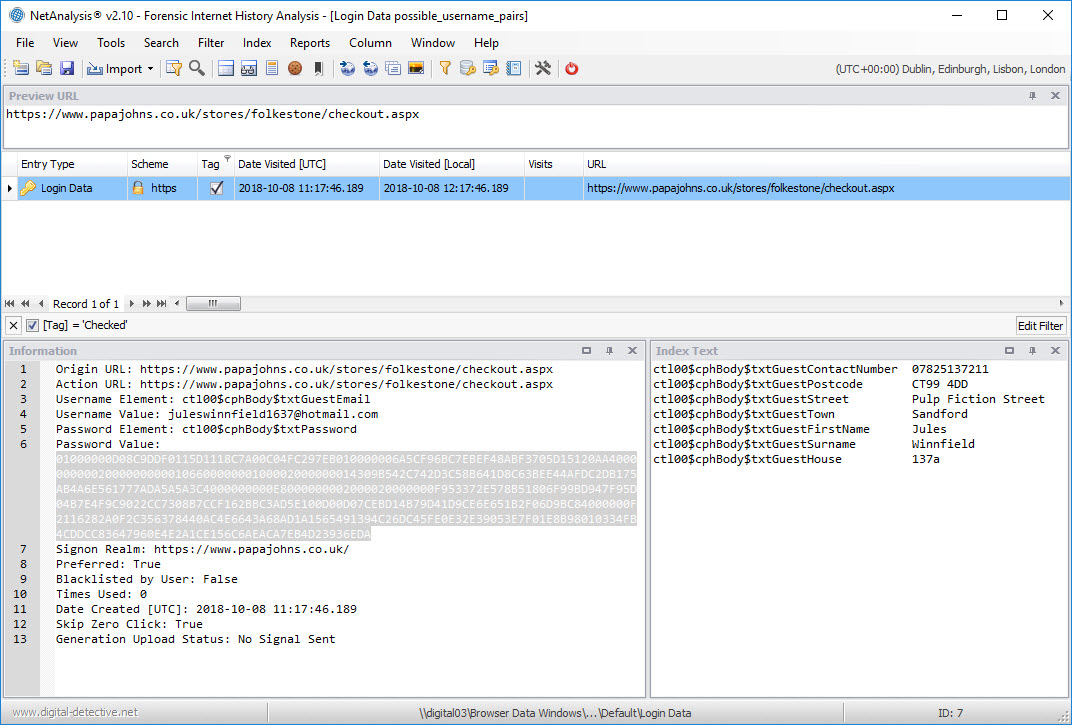1072x725 pixels.
Task: Open the tools hammer and wrench icon
Action: (x=543, y=68)
